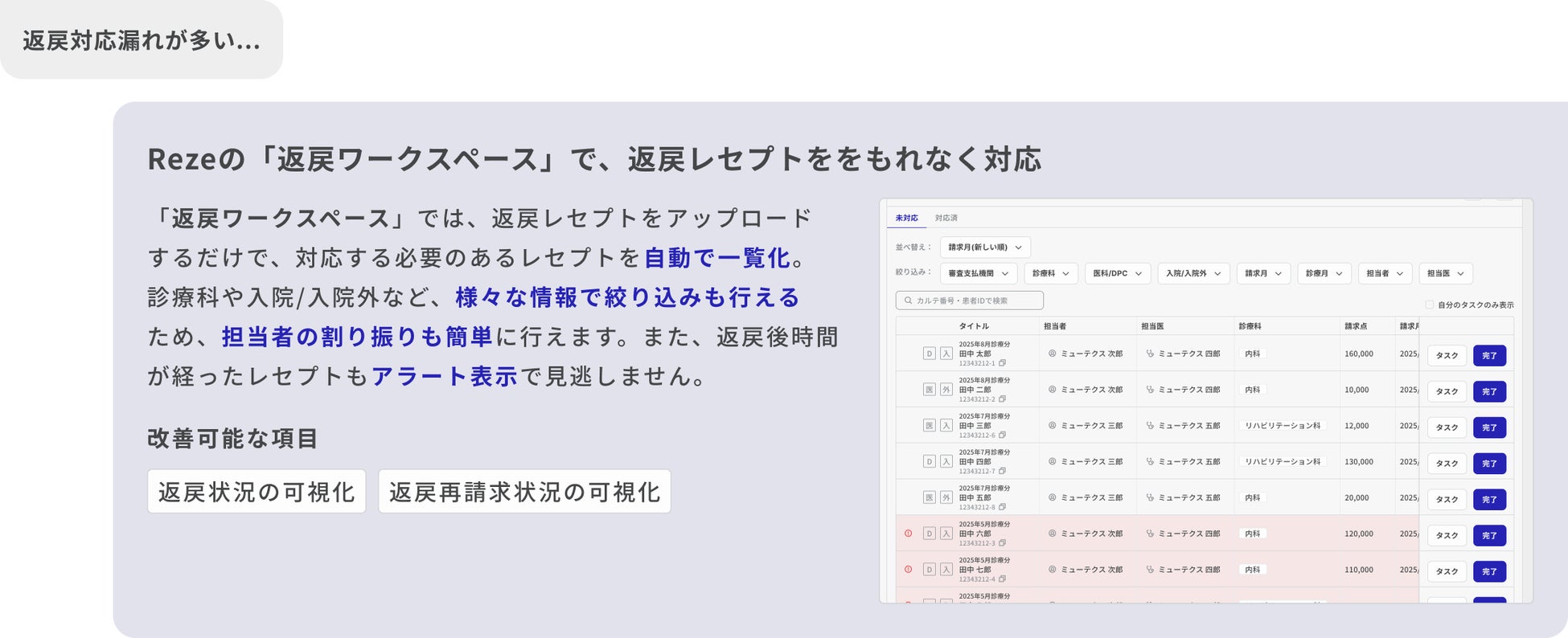Click the magnifier icon in the search box
Image resolution: width=1568 pixels, height=638 pixels.
point(909,301)
